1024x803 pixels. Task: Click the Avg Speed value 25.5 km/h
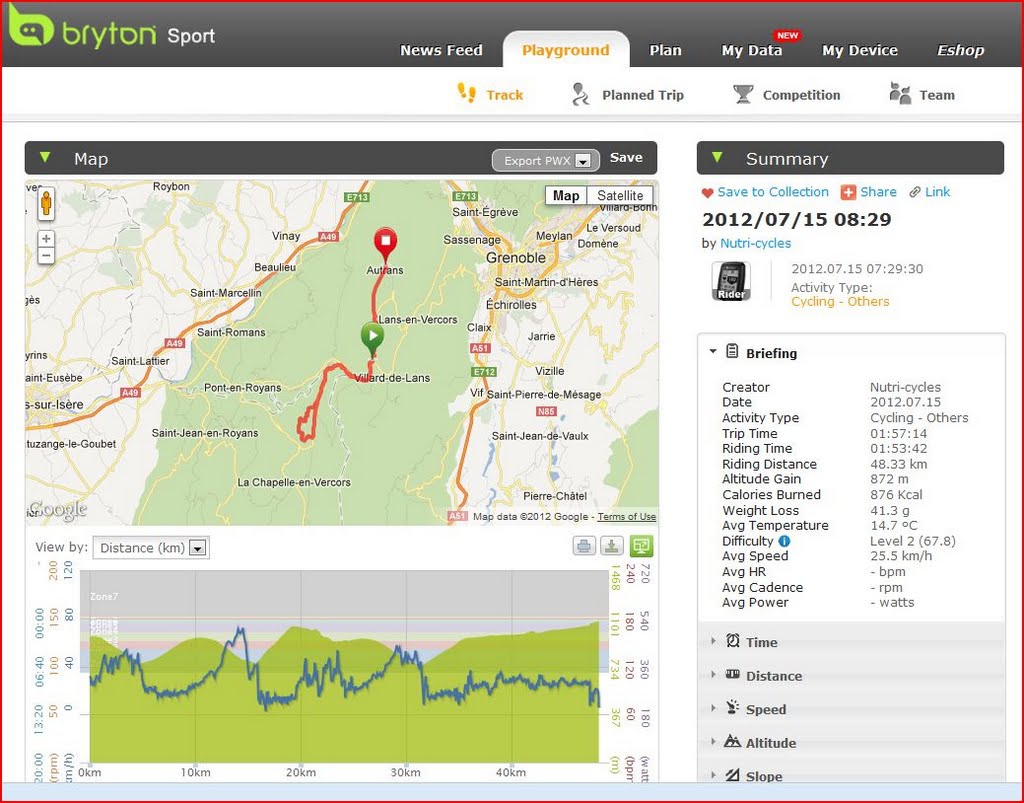coord(901,556)
